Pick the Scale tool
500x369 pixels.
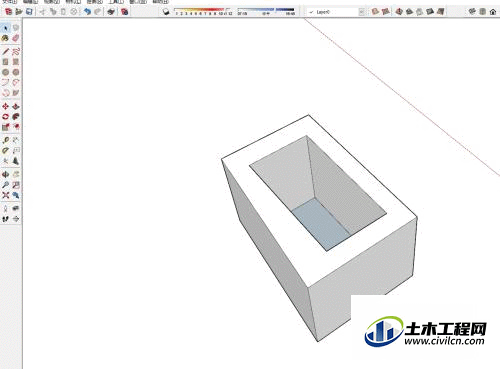tap(5, 127)
